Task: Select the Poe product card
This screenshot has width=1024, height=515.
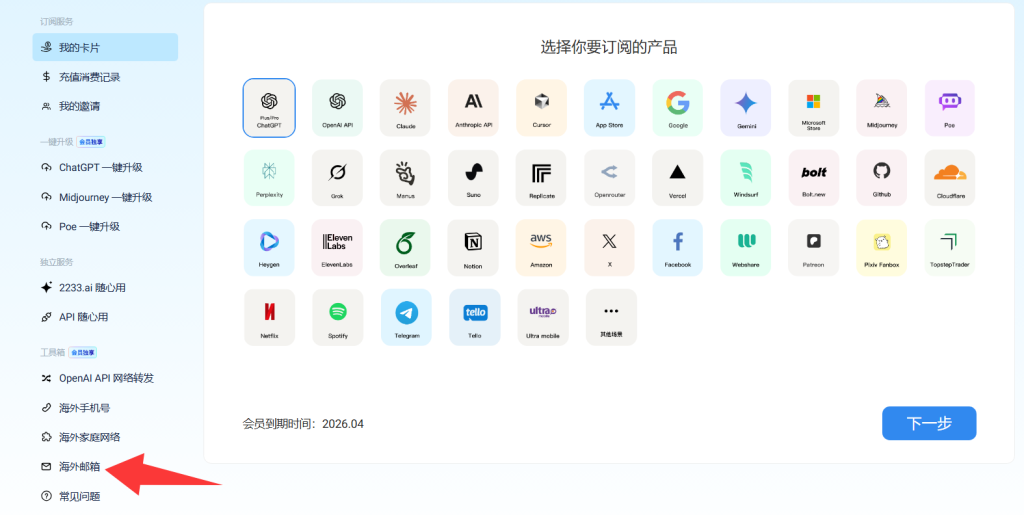Action: pos(950,108)
